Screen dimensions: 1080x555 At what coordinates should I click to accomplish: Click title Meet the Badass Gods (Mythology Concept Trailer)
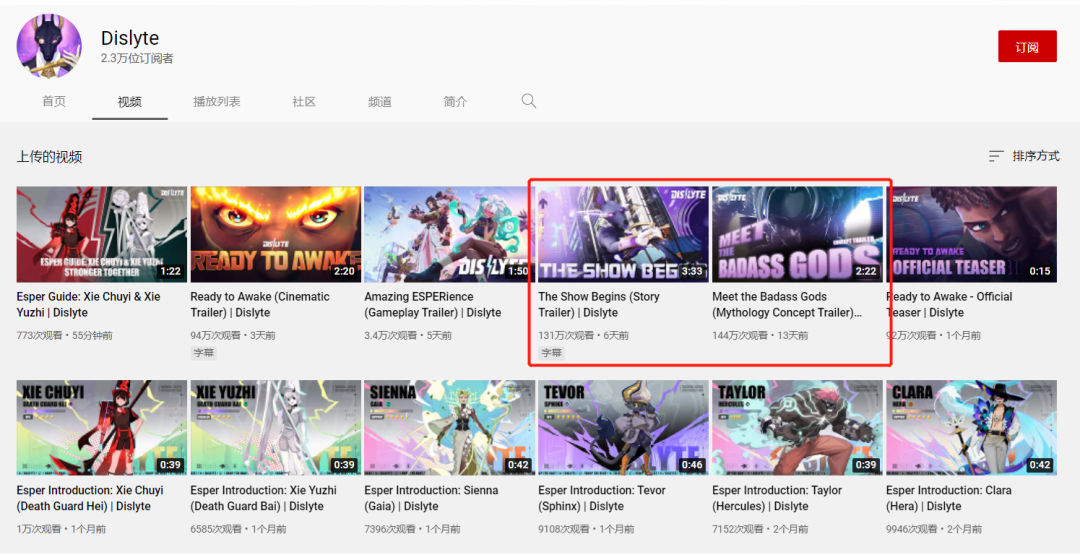click(787, 304)
